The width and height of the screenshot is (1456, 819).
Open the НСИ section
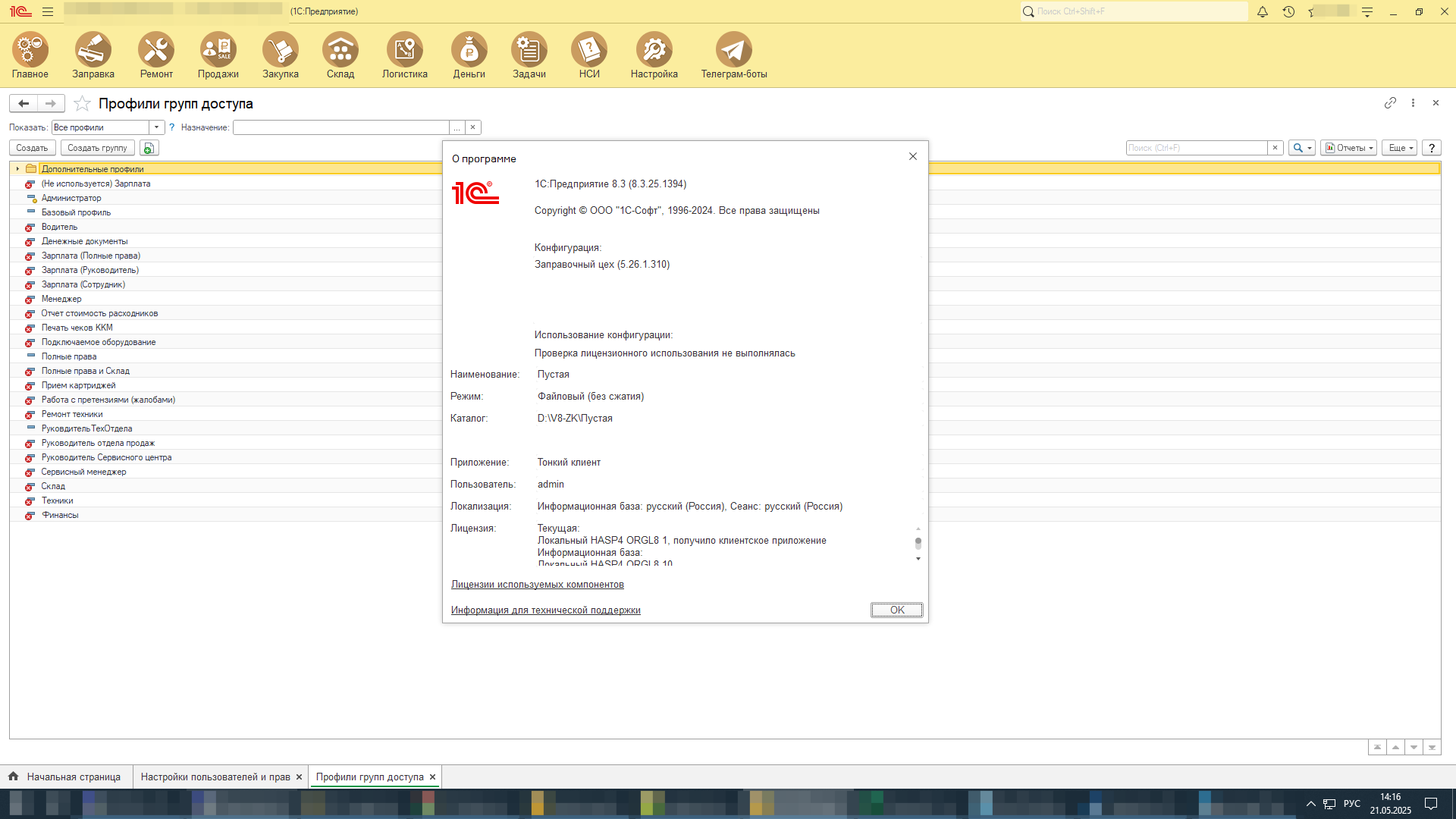pos(589,56)
